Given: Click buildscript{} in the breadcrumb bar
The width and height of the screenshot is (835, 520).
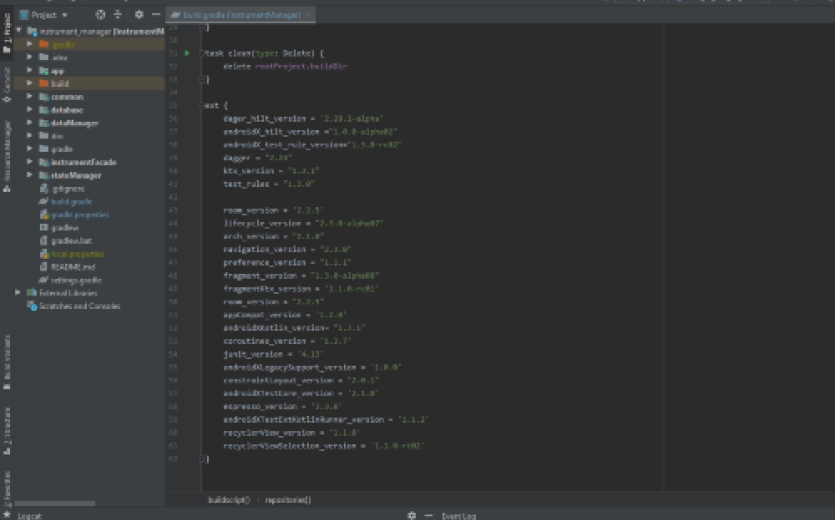Looking at the screenshot, I should 229,499.
